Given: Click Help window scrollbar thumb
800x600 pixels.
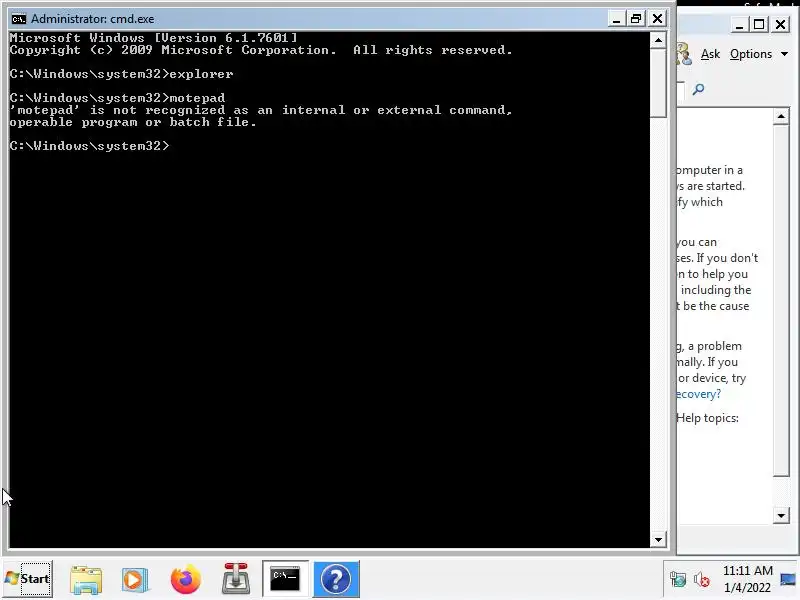Looking at the screenshot, I should [781, 301].
